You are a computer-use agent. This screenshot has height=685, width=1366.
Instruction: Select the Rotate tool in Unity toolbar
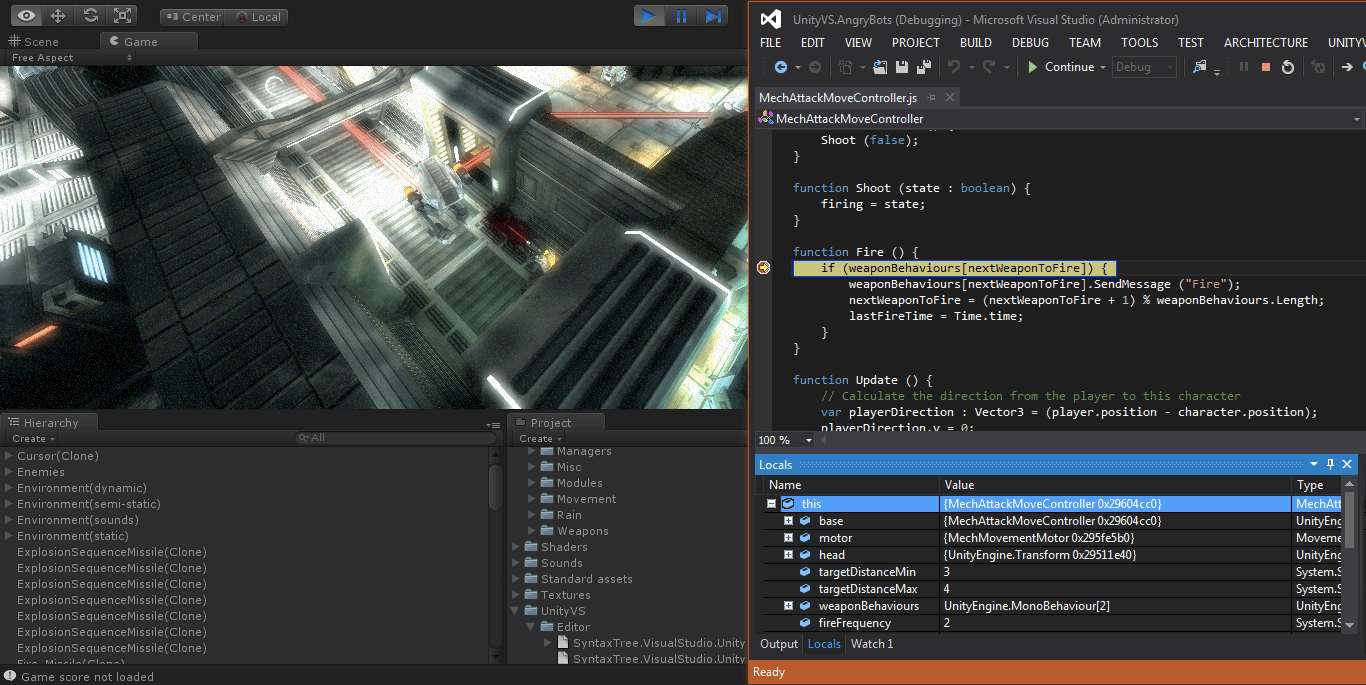92,15
